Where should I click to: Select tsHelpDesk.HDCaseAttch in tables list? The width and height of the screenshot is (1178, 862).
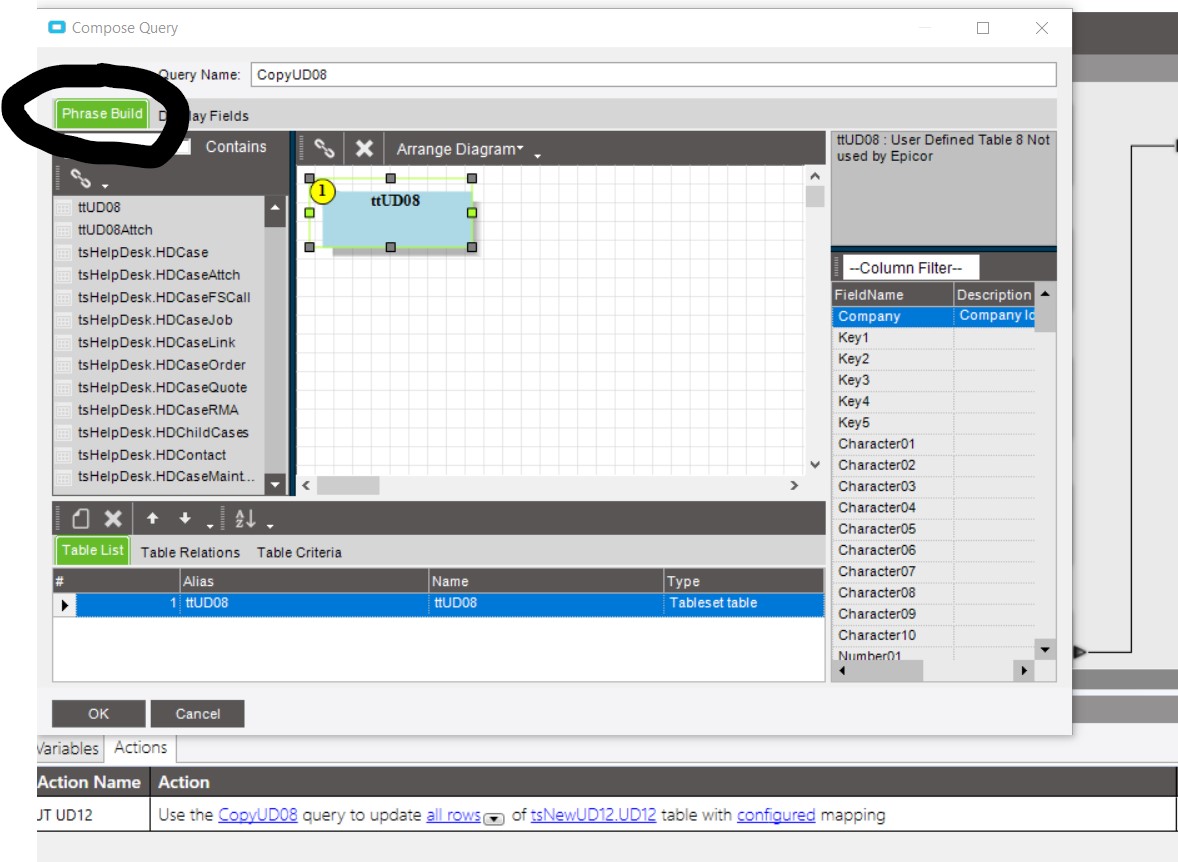point(159,275)
